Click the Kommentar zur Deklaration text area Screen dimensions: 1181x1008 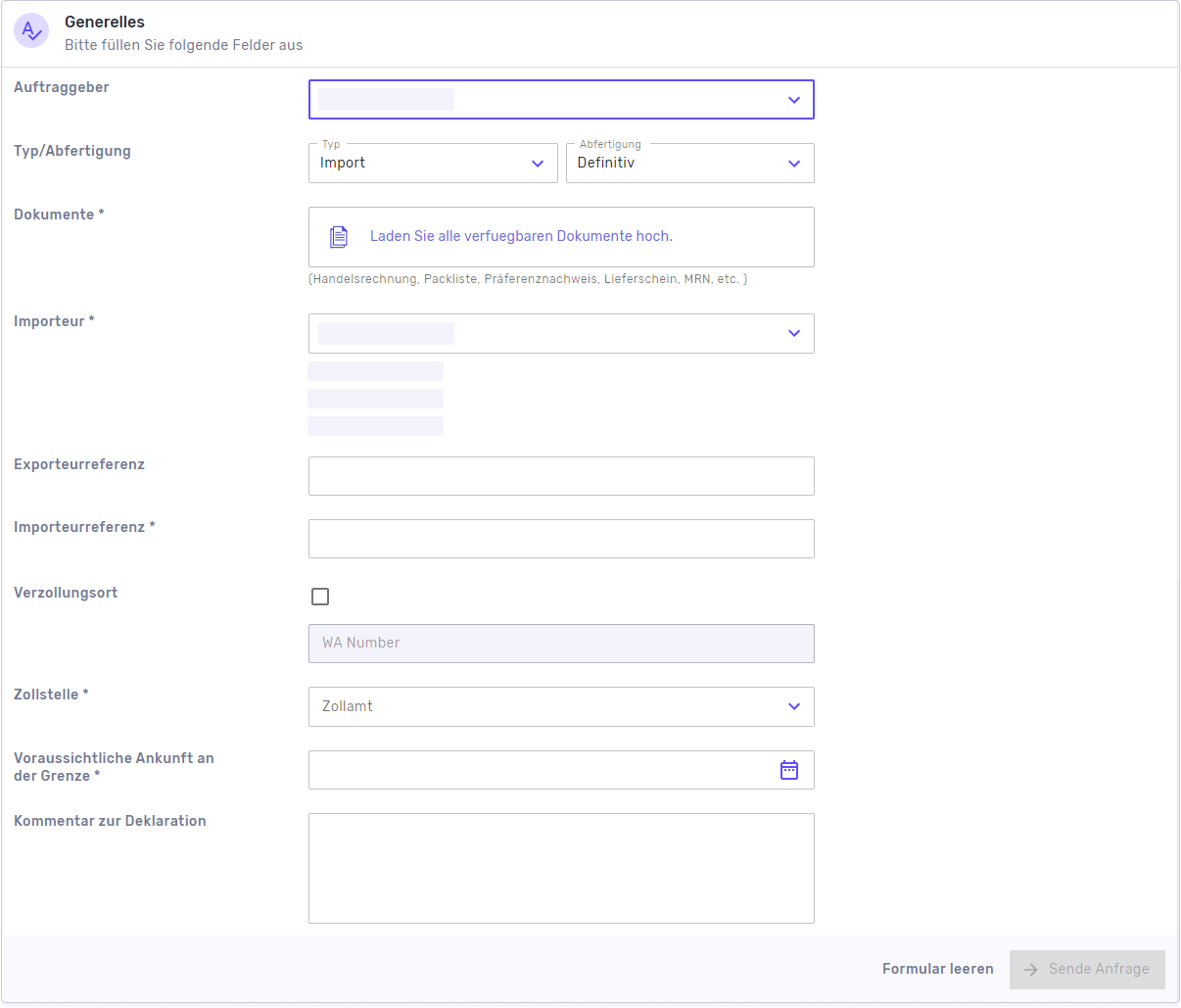[x=561, y=868]
